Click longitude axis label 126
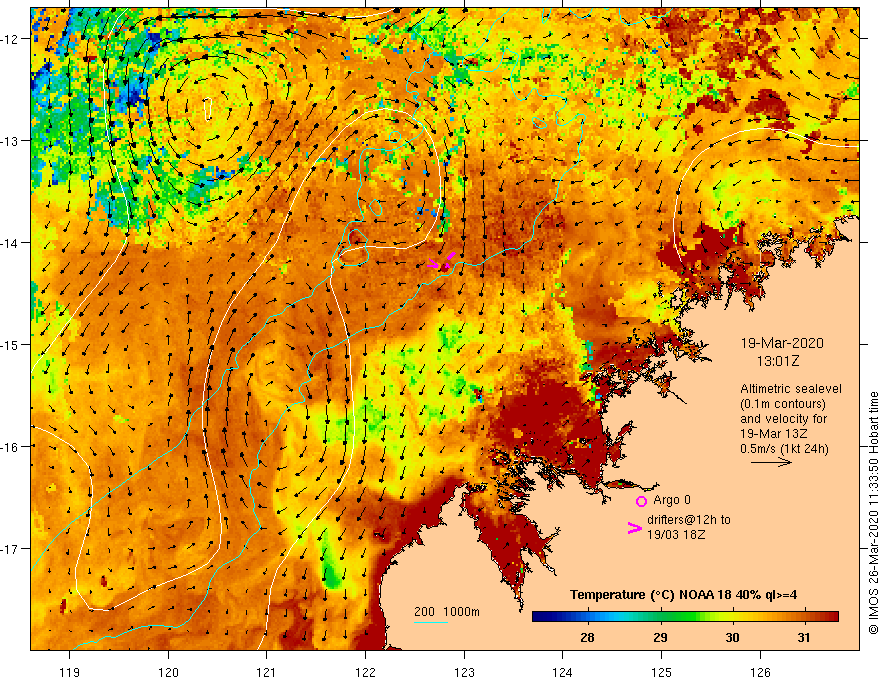Image resolution: width=880 pixels, height=680 pixels. point(760,672)
